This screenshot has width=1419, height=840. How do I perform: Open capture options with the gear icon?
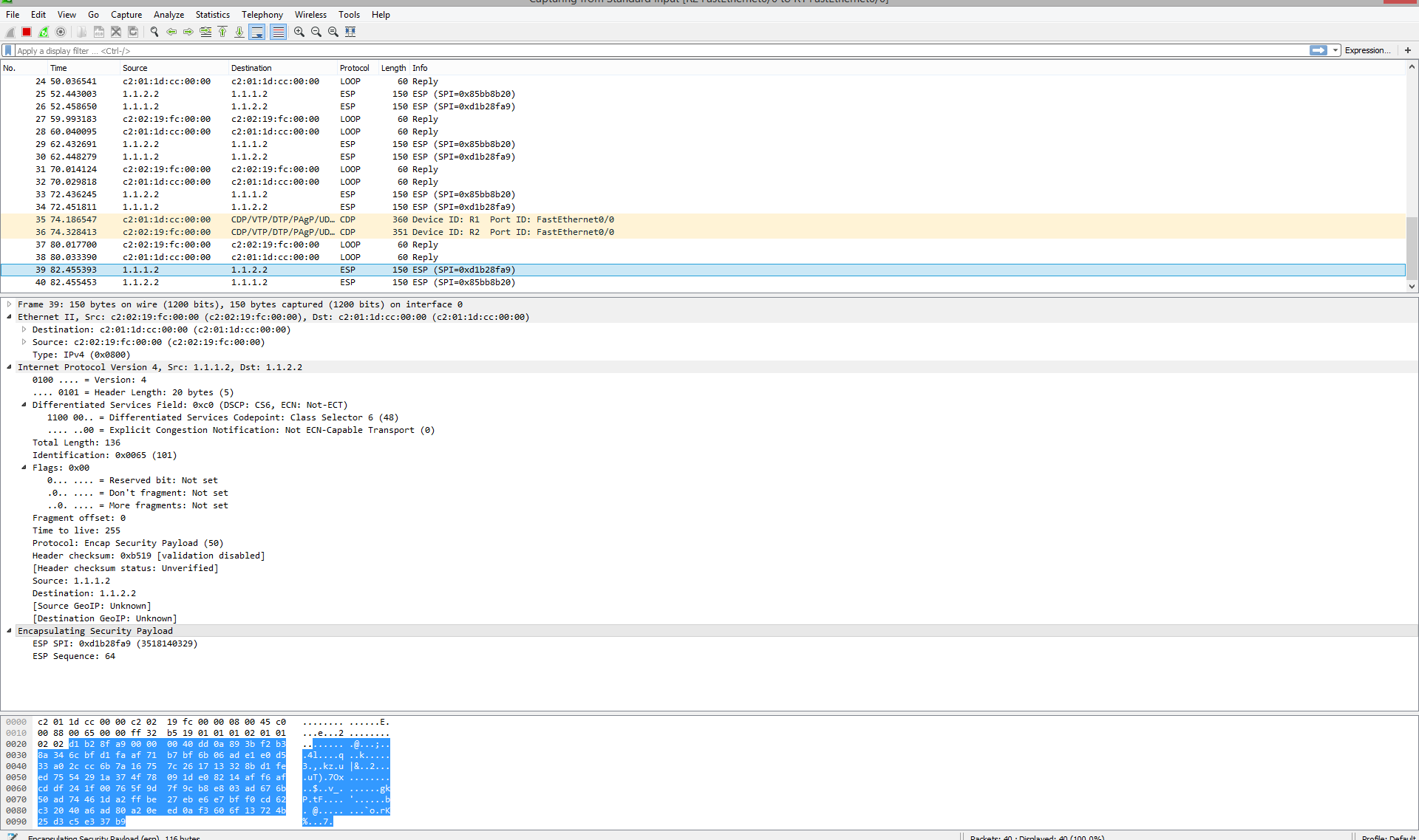point(60,32)
